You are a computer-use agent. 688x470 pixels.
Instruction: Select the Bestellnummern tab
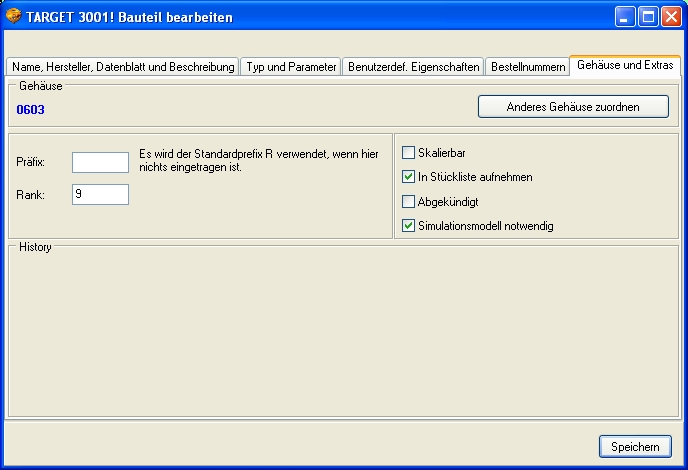pos(527,67)
